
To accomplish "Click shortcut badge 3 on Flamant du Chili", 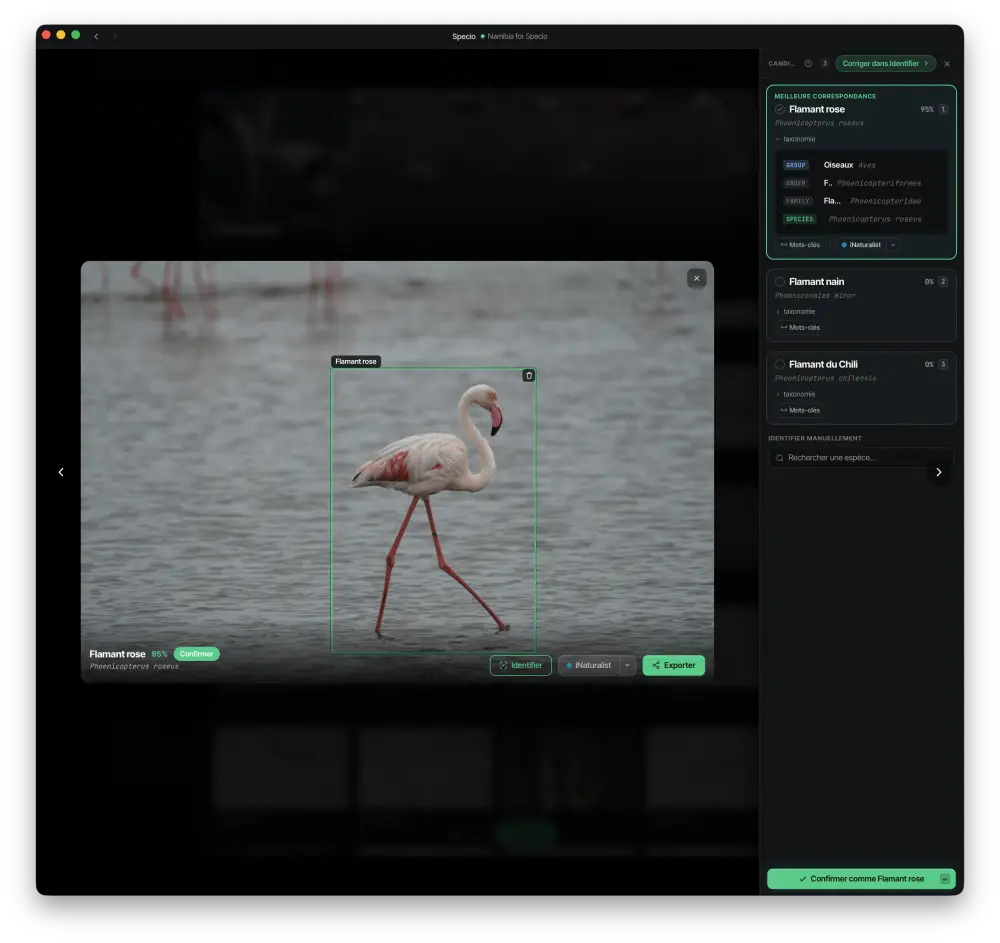I will 943,364.
